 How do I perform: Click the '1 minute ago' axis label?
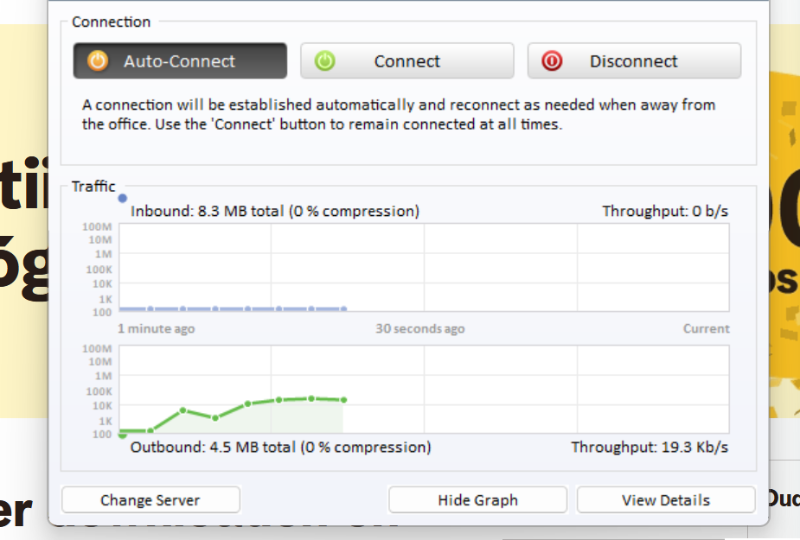click(156, 329)
